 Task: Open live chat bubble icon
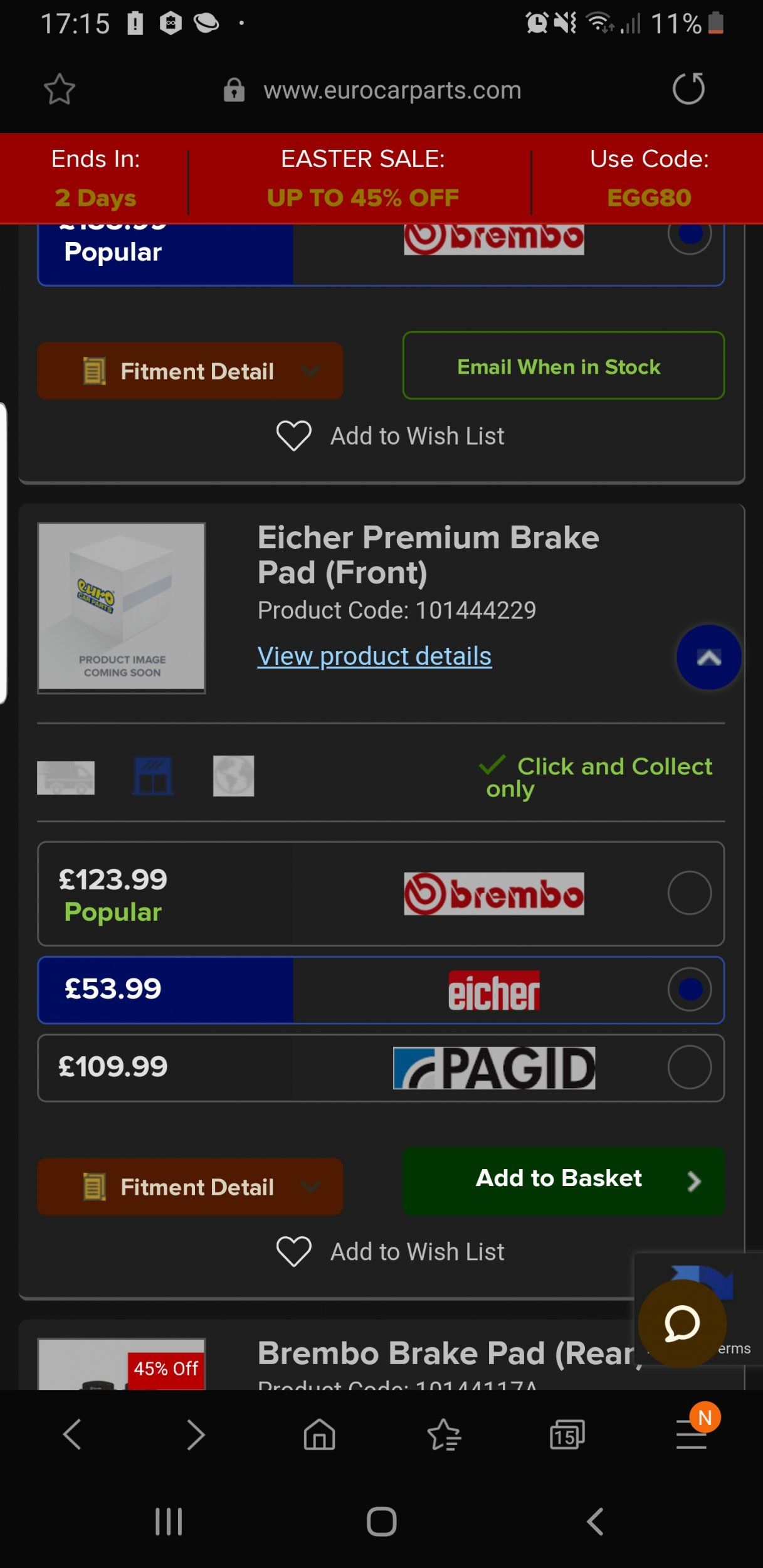coord(682,1323)
